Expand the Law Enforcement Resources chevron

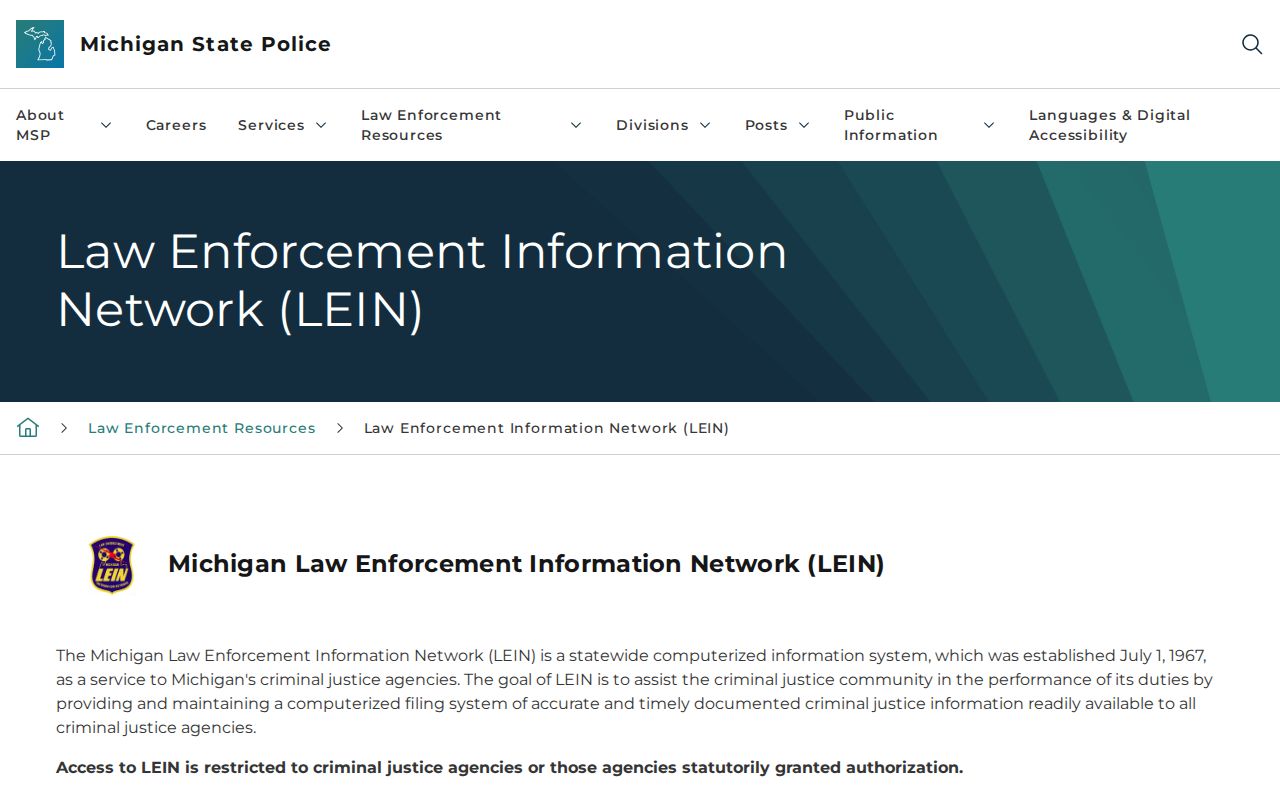point(576,125)
